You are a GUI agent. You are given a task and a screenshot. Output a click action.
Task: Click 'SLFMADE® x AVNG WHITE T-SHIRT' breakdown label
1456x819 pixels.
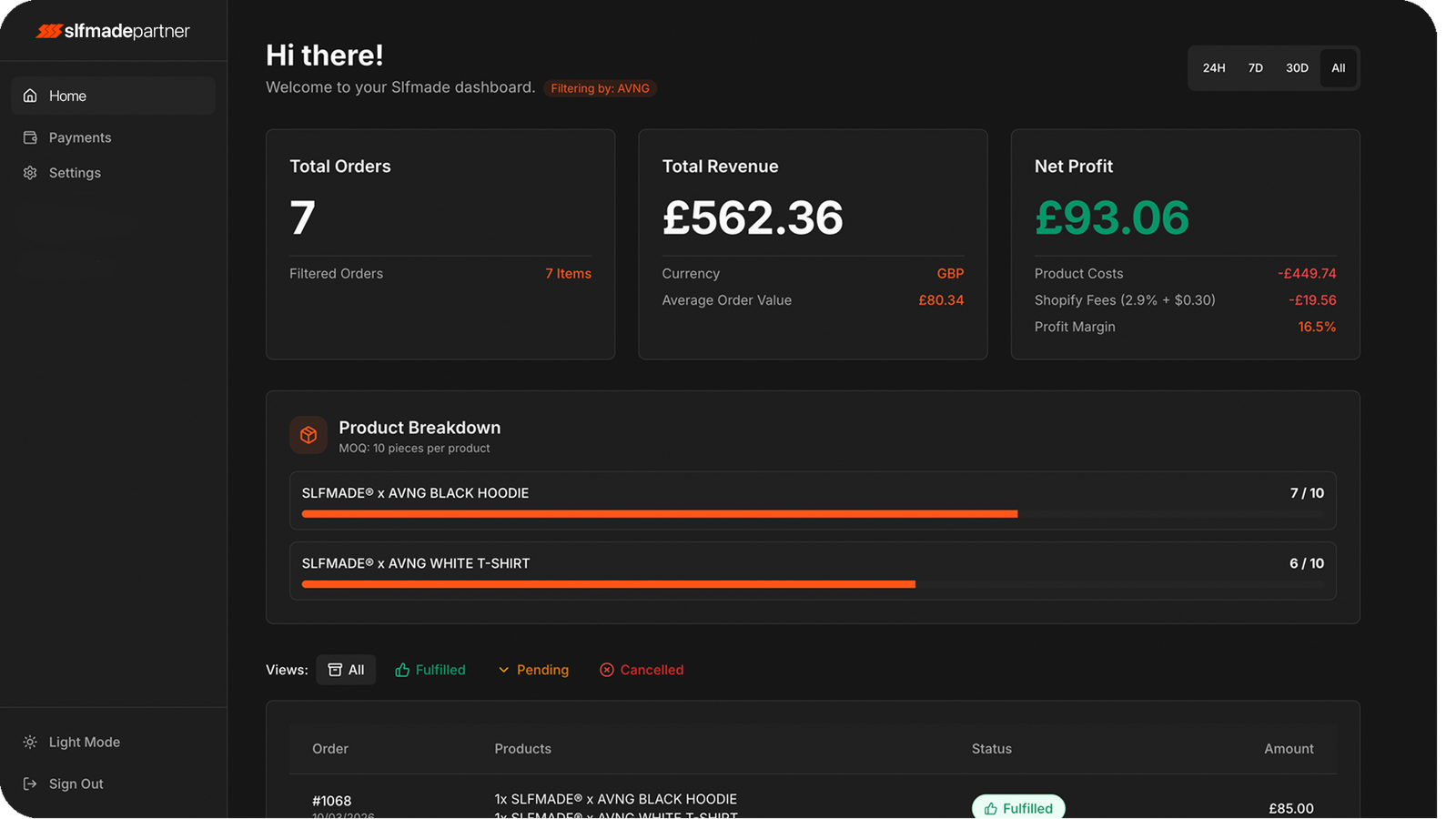coord(416,563)
